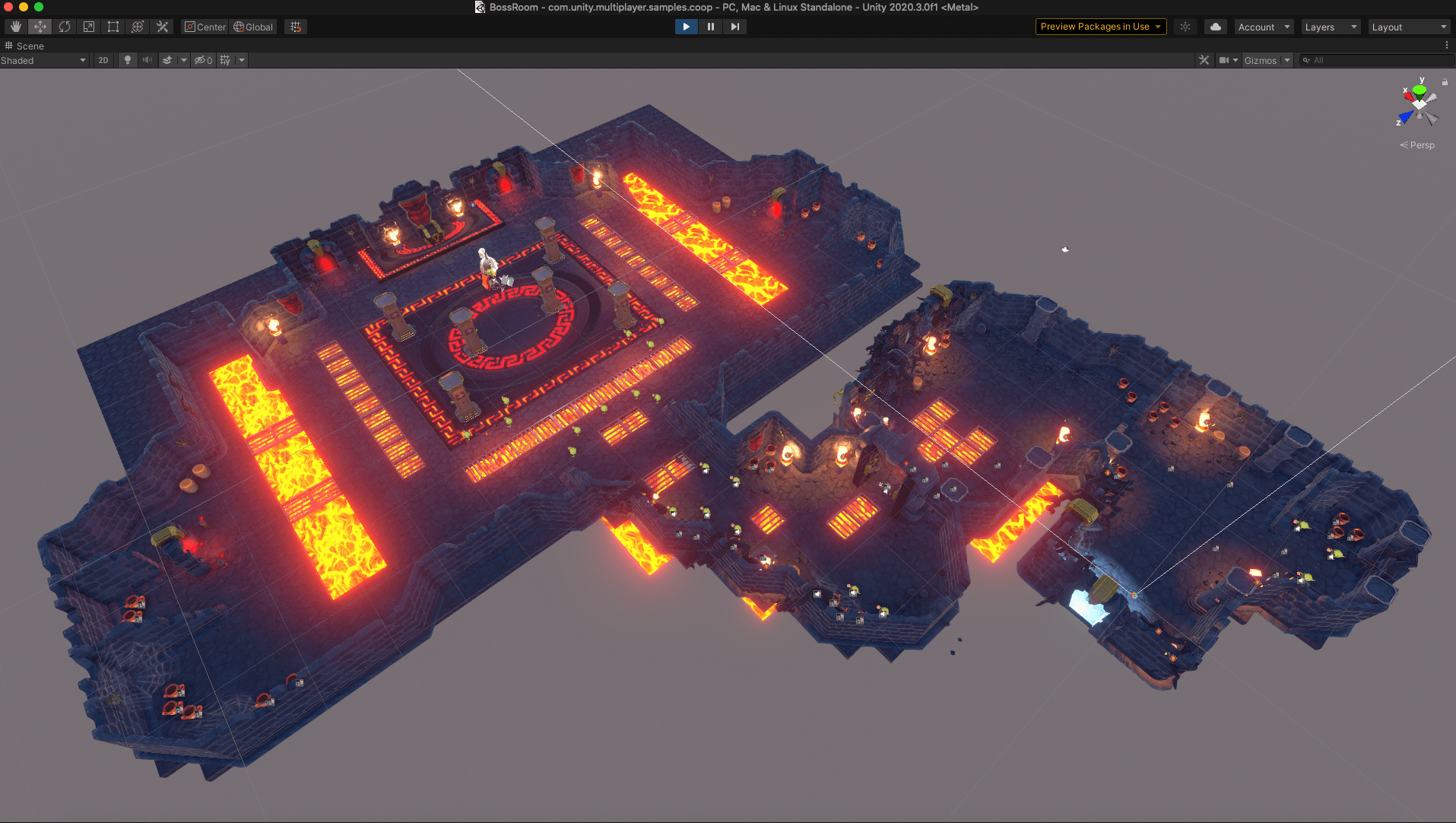Screen dimensions: 1456x823
Task: Activate the Rect Transform tool
Action: (113, 26)
